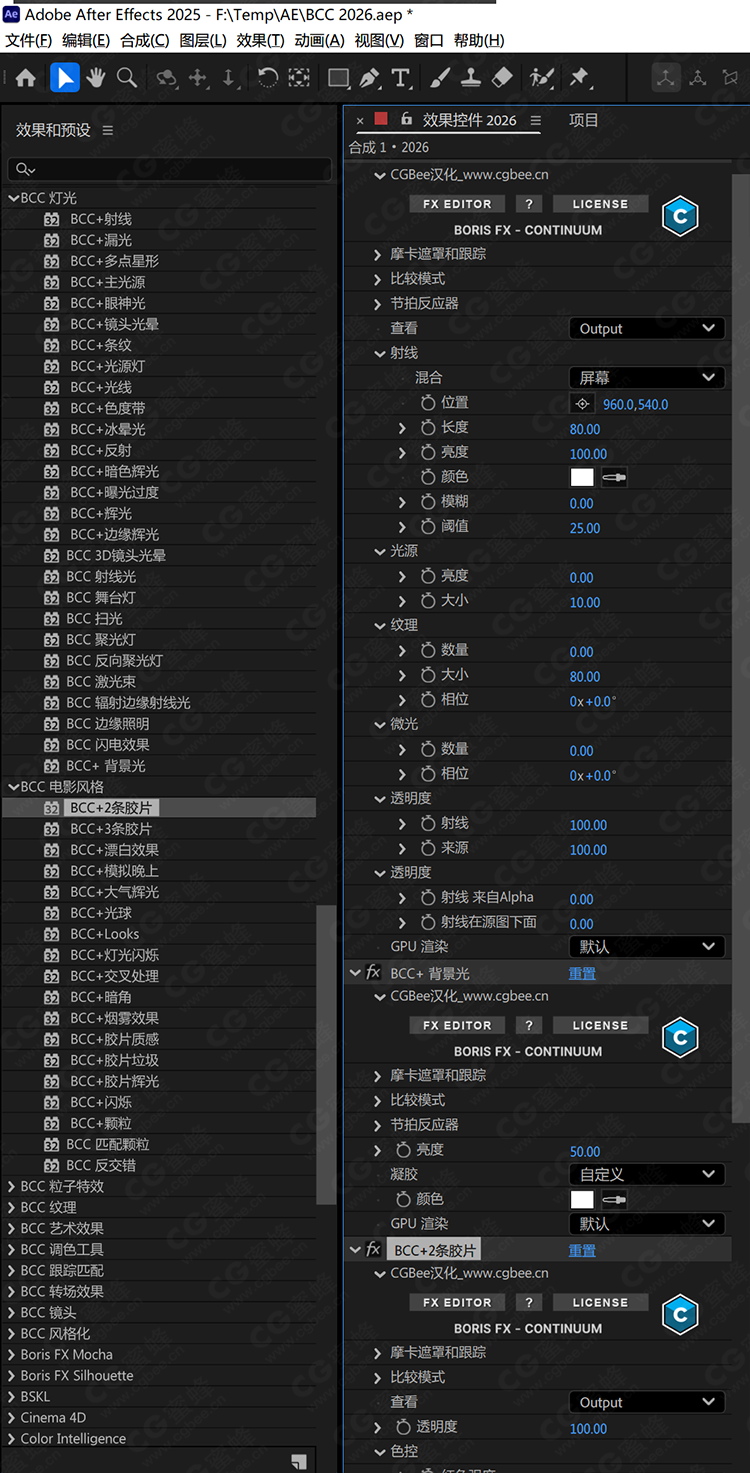
Task: Select the Hand tool
Action: [x=96, y=78]
